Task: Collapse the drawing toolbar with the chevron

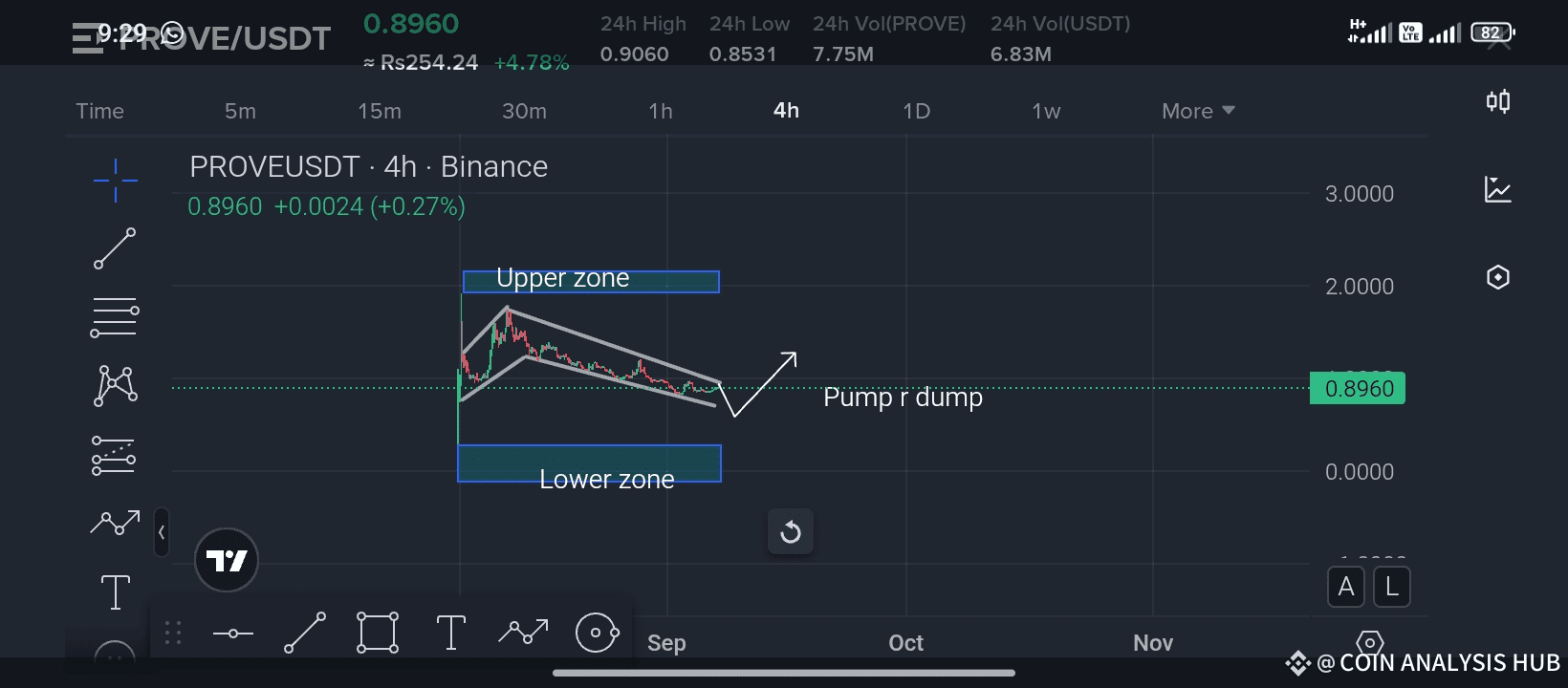Action: coord(162,532)
